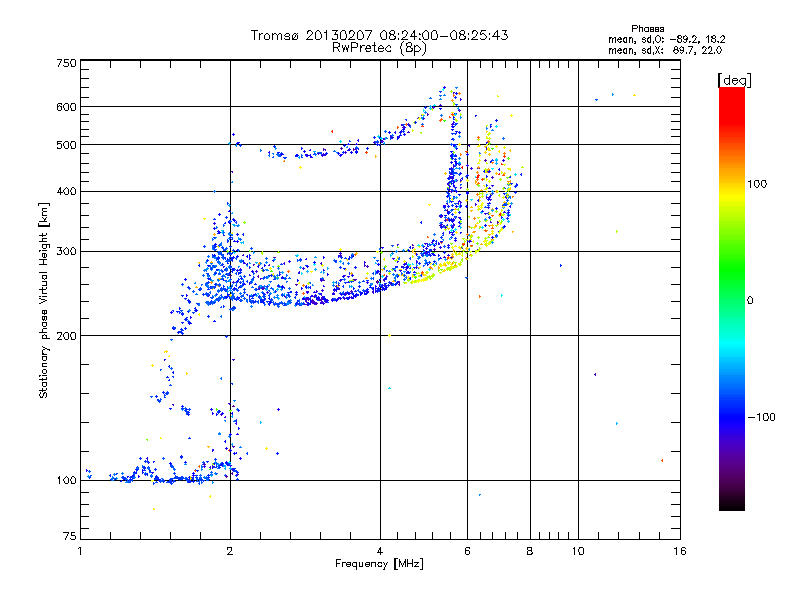Image resolution: width=800 pixels, height=600 pixels.
Task: Click the height-axis tick label "300"
Action: [67, 252]
